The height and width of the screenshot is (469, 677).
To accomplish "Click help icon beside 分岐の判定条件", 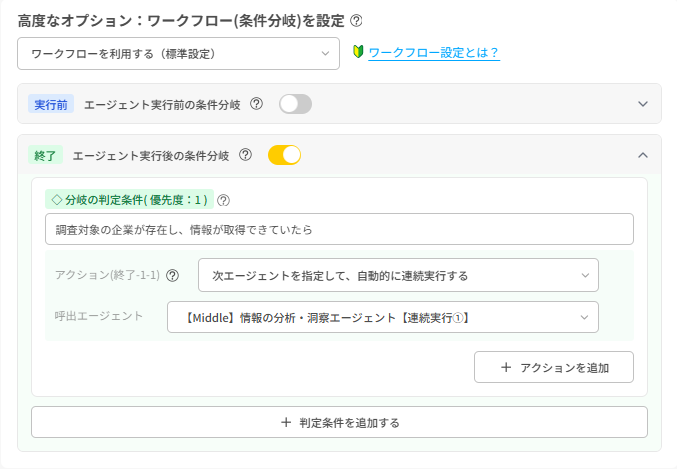I will pyautogui.click(x=223, y=199).
